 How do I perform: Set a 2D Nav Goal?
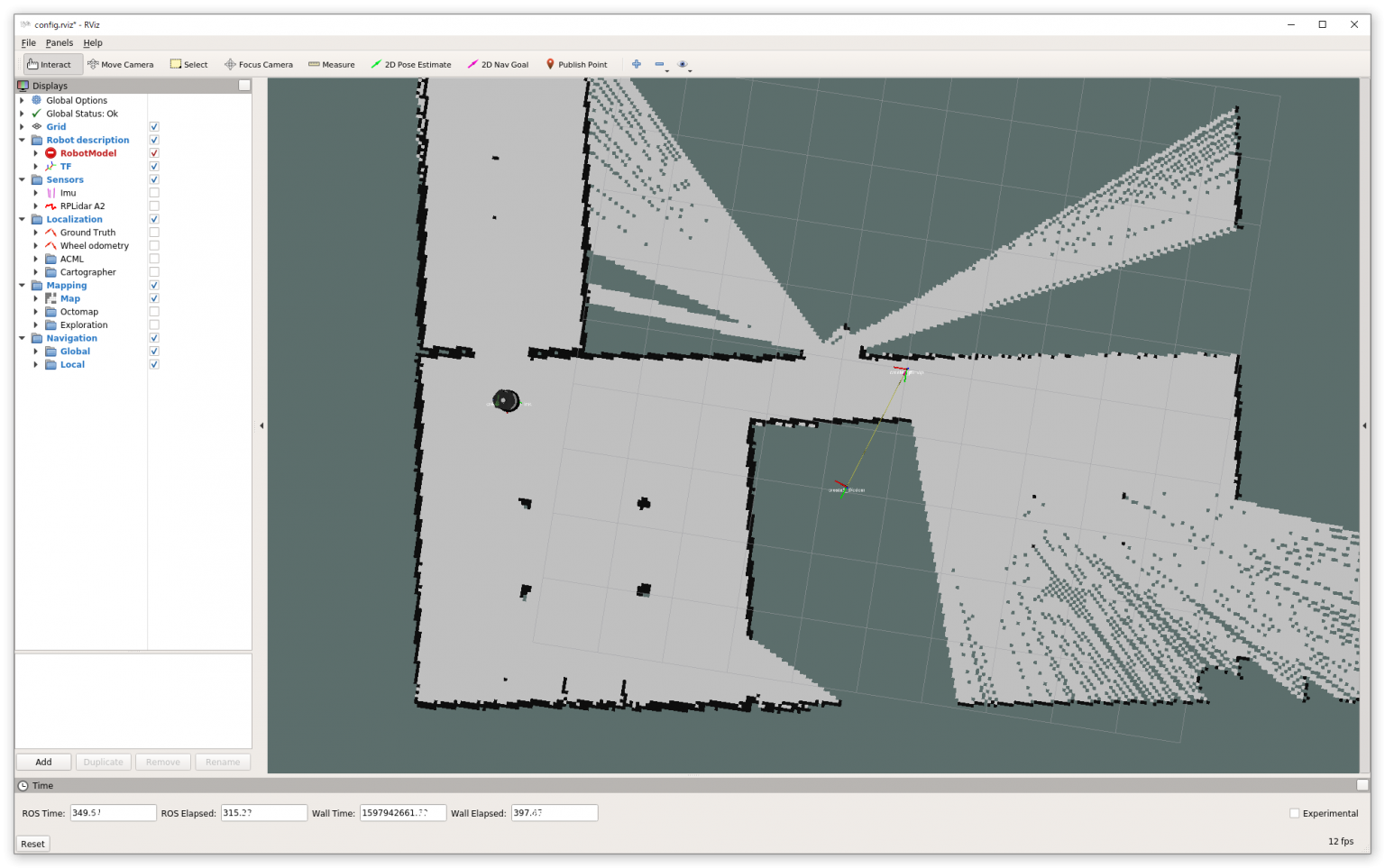click(x=498, y=65)
